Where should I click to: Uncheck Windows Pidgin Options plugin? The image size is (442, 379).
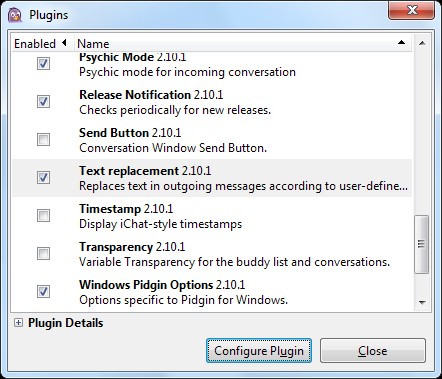tap(43, 291)
